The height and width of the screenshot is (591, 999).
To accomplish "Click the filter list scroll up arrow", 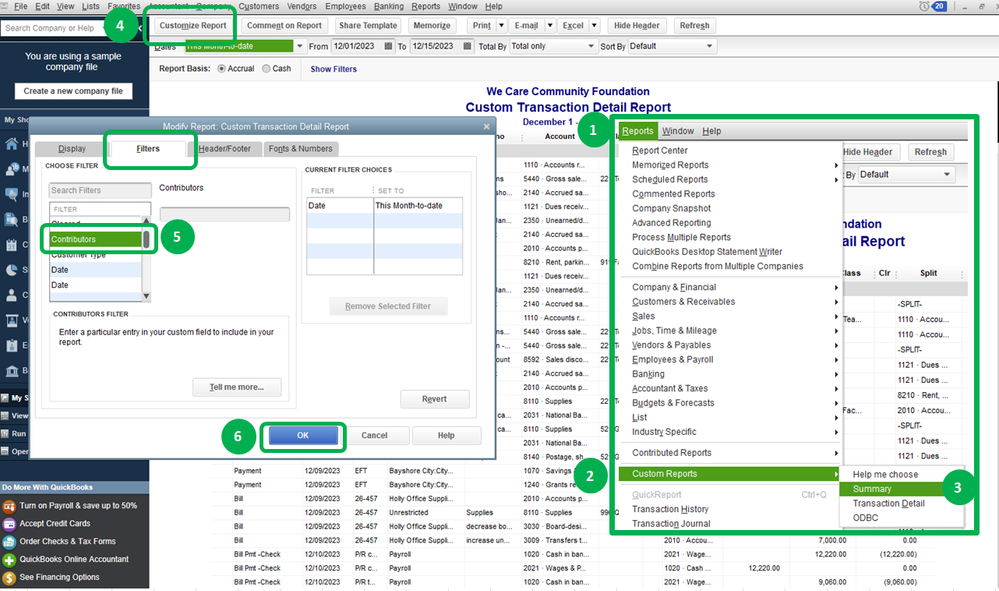I will click(x=146, y=220).
